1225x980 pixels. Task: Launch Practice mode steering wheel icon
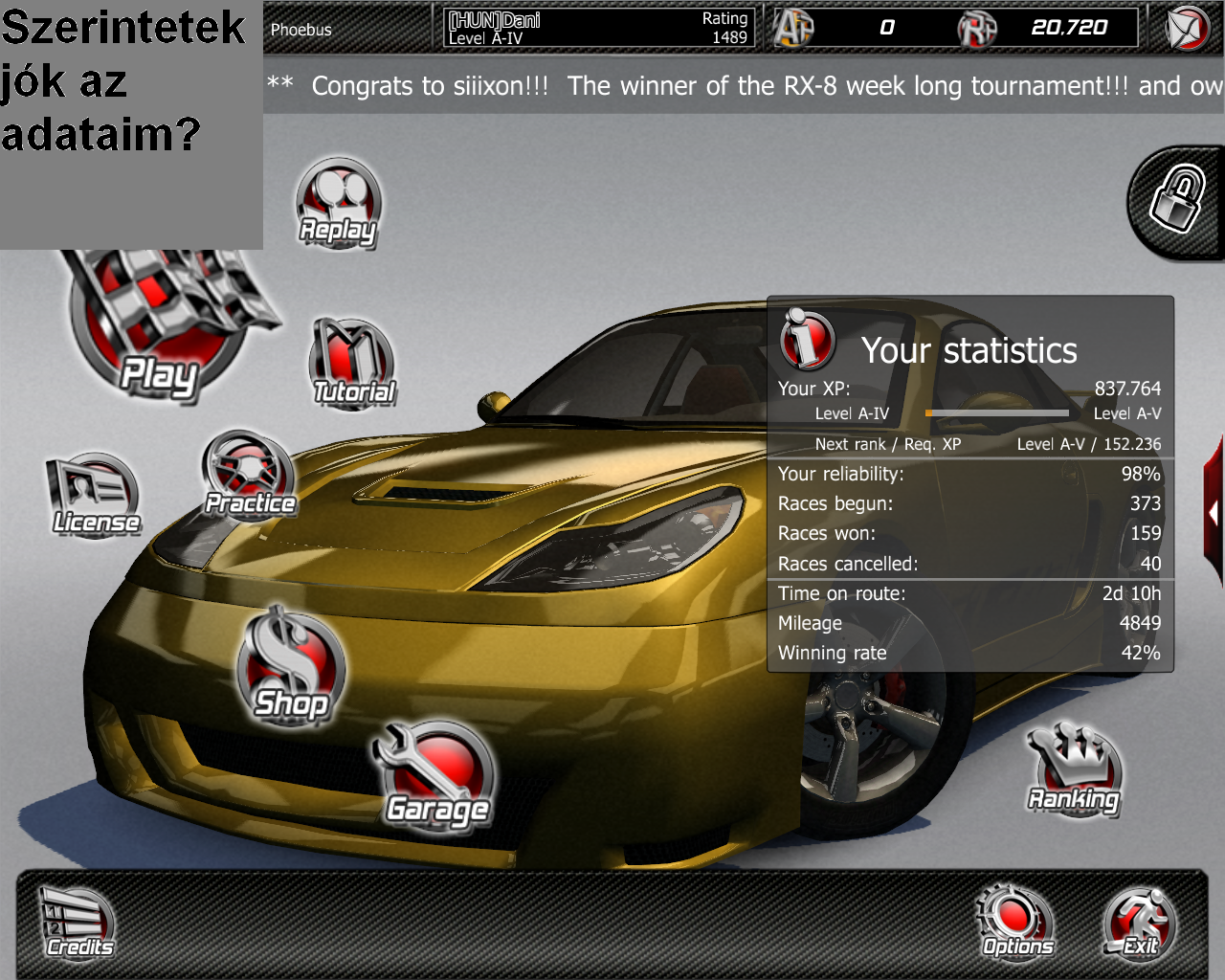248,476
